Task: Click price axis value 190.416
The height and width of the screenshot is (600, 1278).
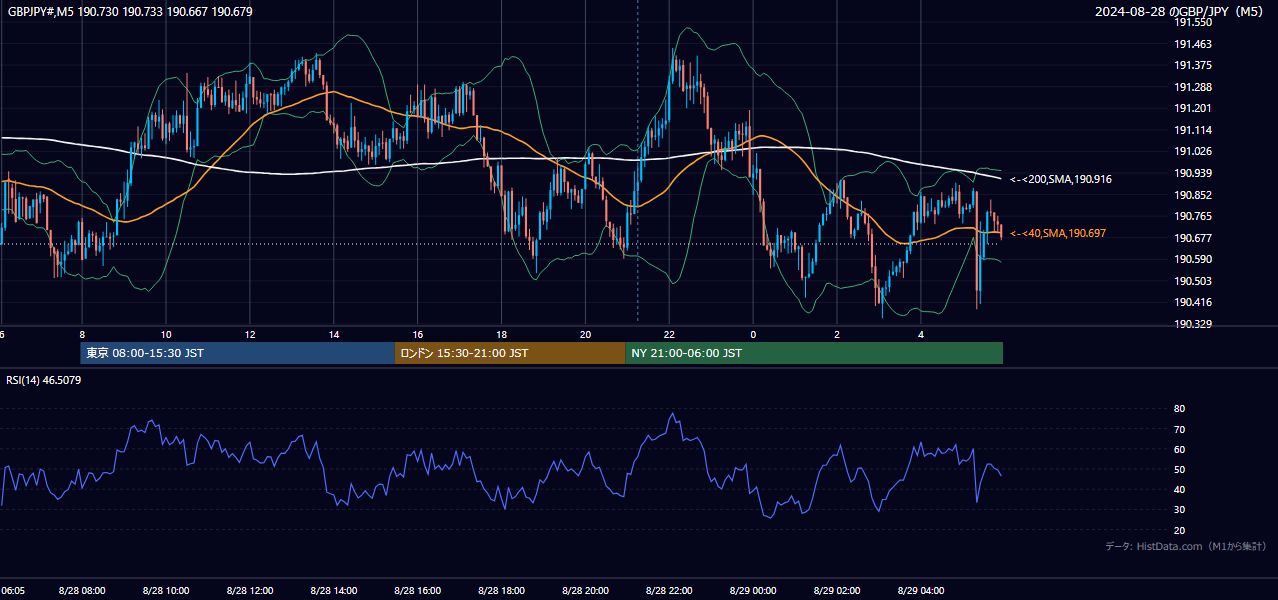Action: pos(1193,302)
